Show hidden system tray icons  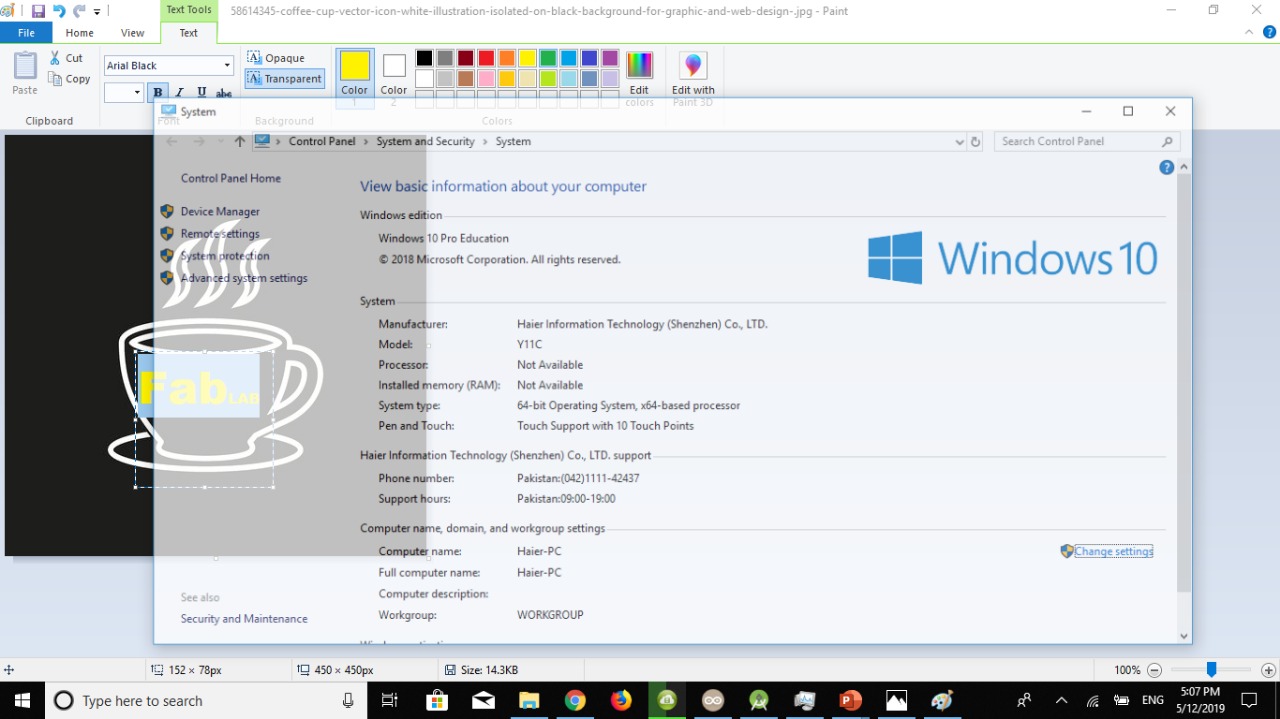coord(1061,701)
